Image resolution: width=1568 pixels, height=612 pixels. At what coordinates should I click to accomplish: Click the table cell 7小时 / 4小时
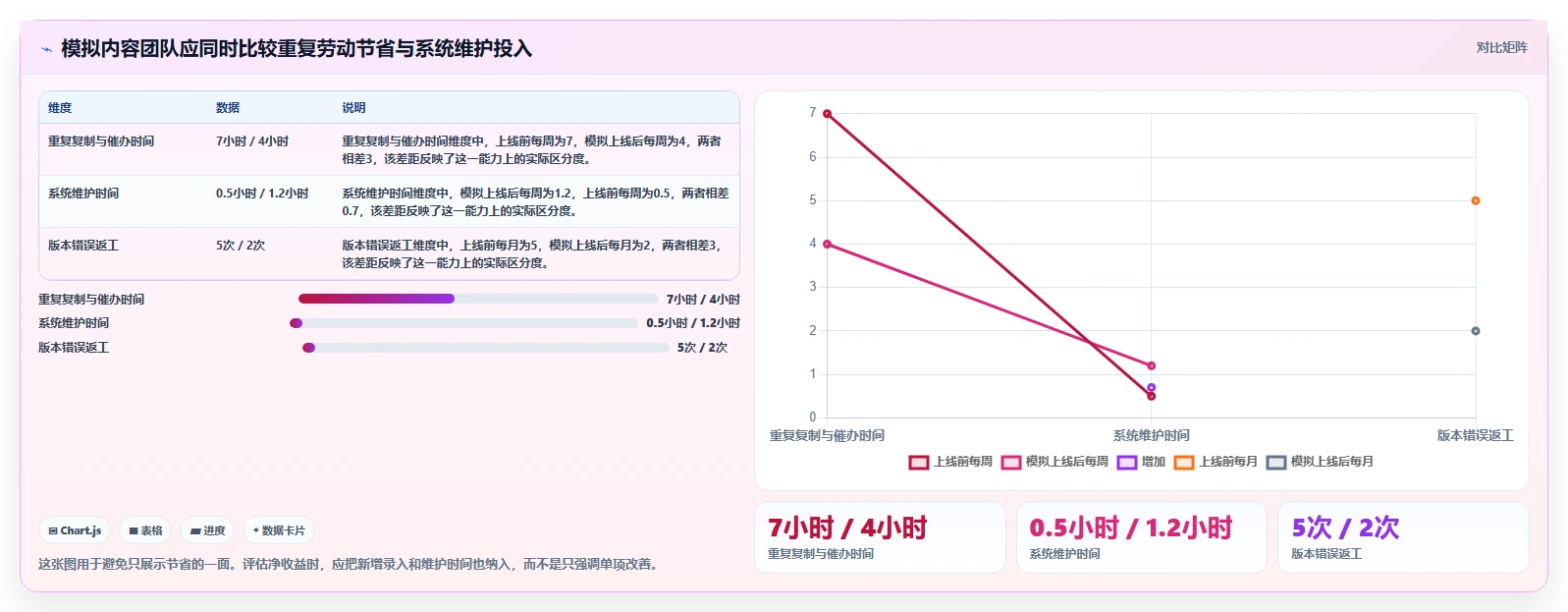252,141
